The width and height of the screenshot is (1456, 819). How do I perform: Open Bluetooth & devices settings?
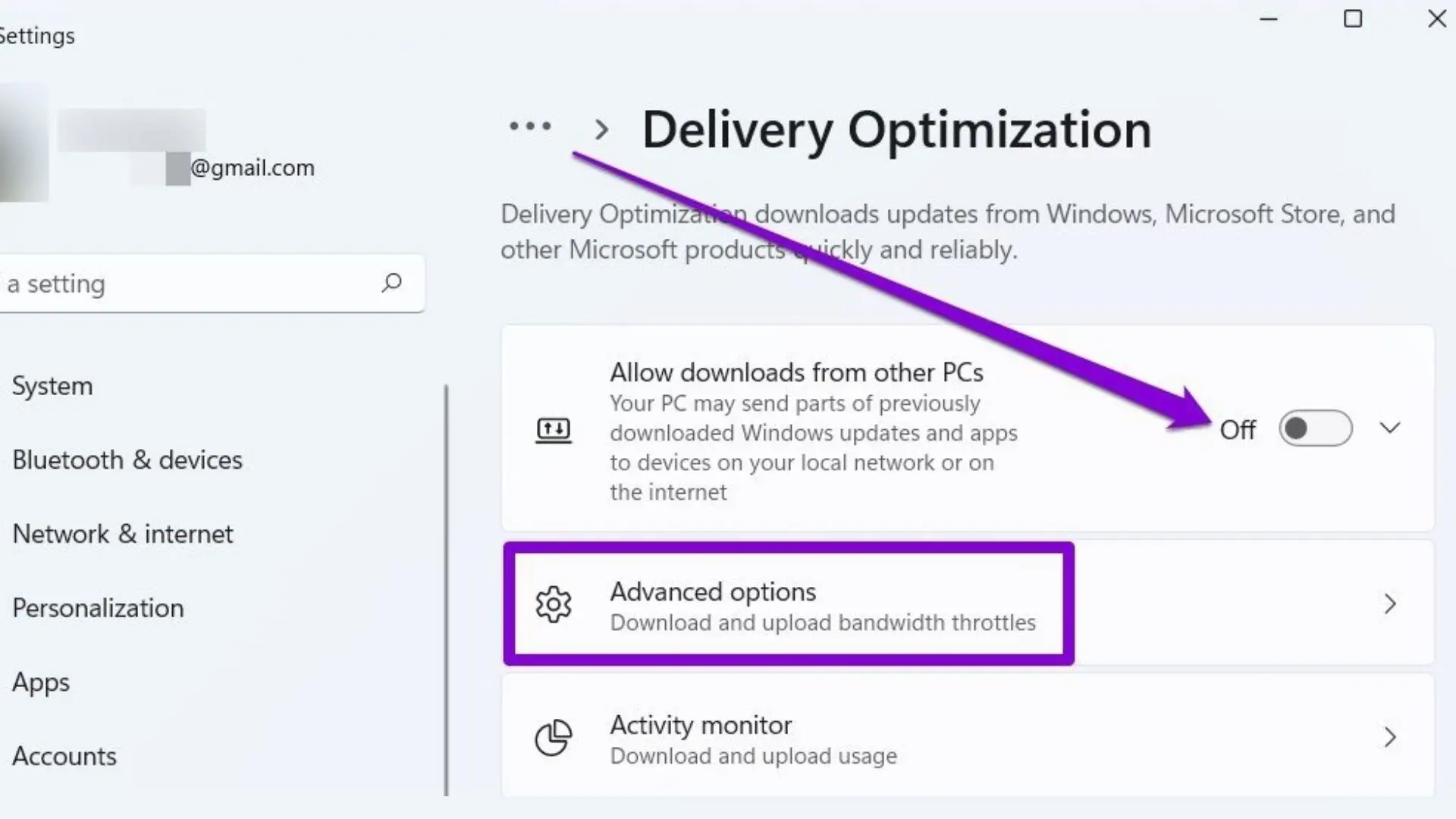tap(127, 460)
